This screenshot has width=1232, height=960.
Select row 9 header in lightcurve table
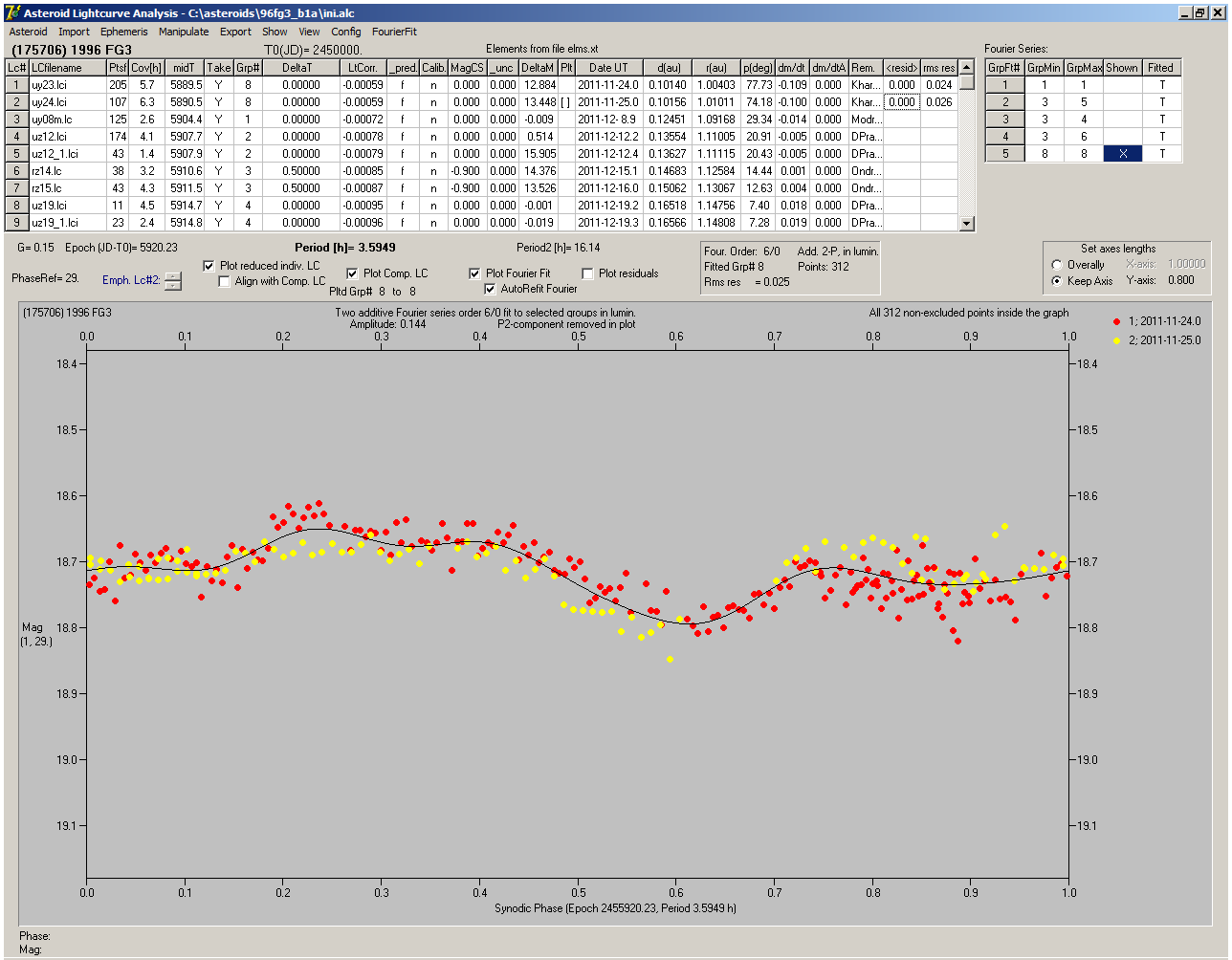point(17,223)
